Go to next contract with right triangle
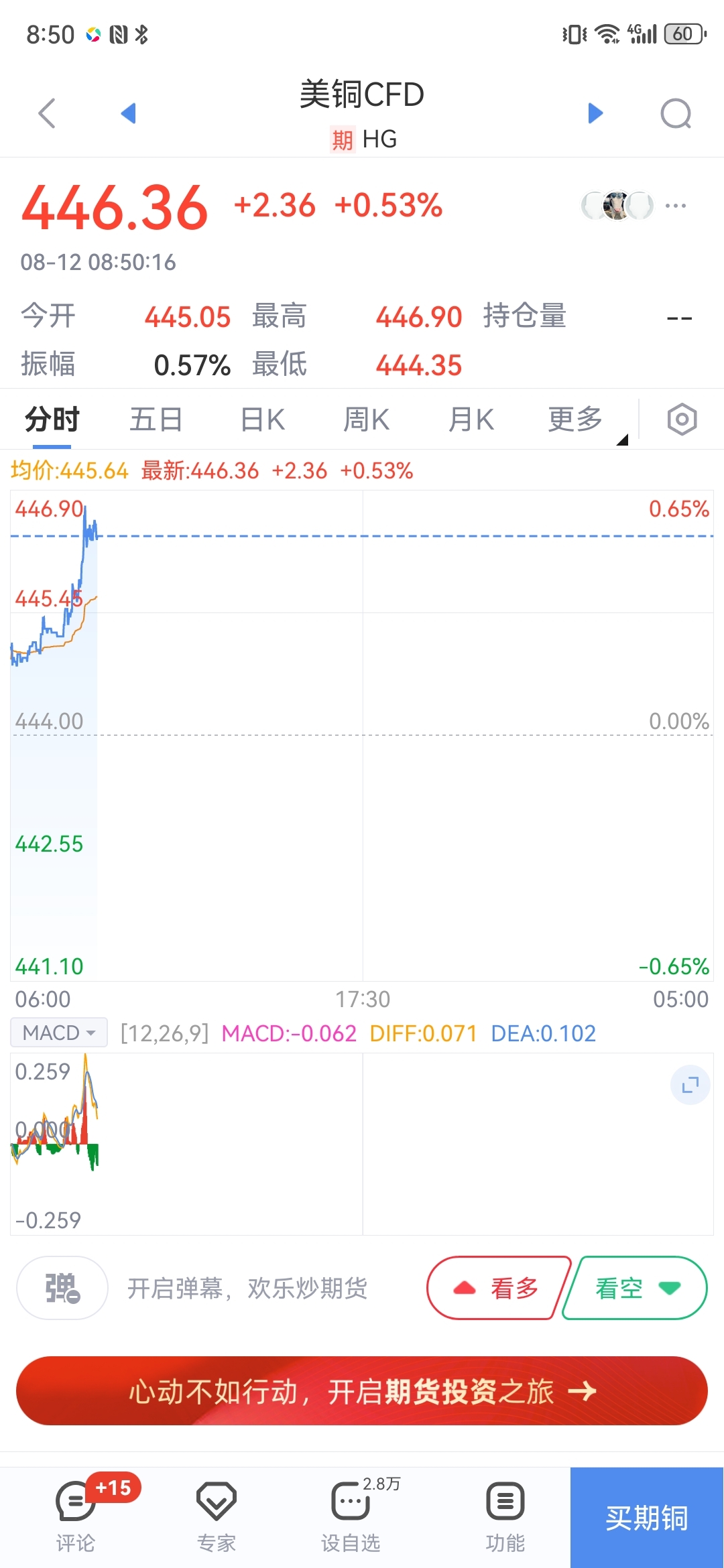The height and width of the screenshot is (1568, 724). pos(595,113)
